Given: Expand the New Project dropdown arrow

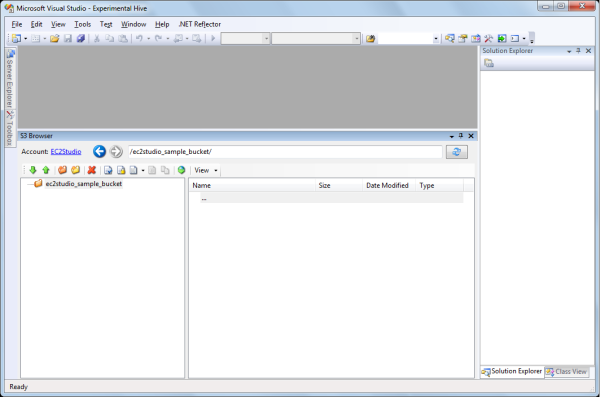Looking at the screenshot, I should tap(26, 39).
